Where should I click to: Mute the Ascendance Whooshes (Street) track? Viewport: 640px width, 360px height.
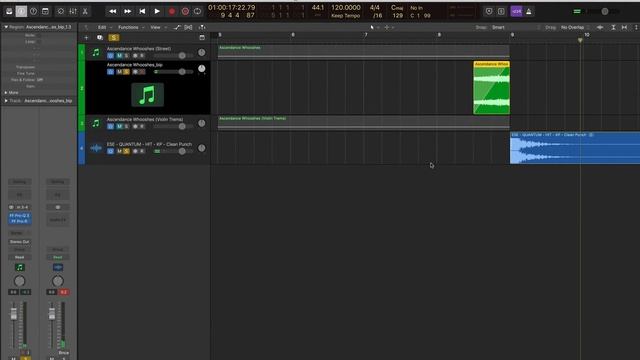(119, 56)
